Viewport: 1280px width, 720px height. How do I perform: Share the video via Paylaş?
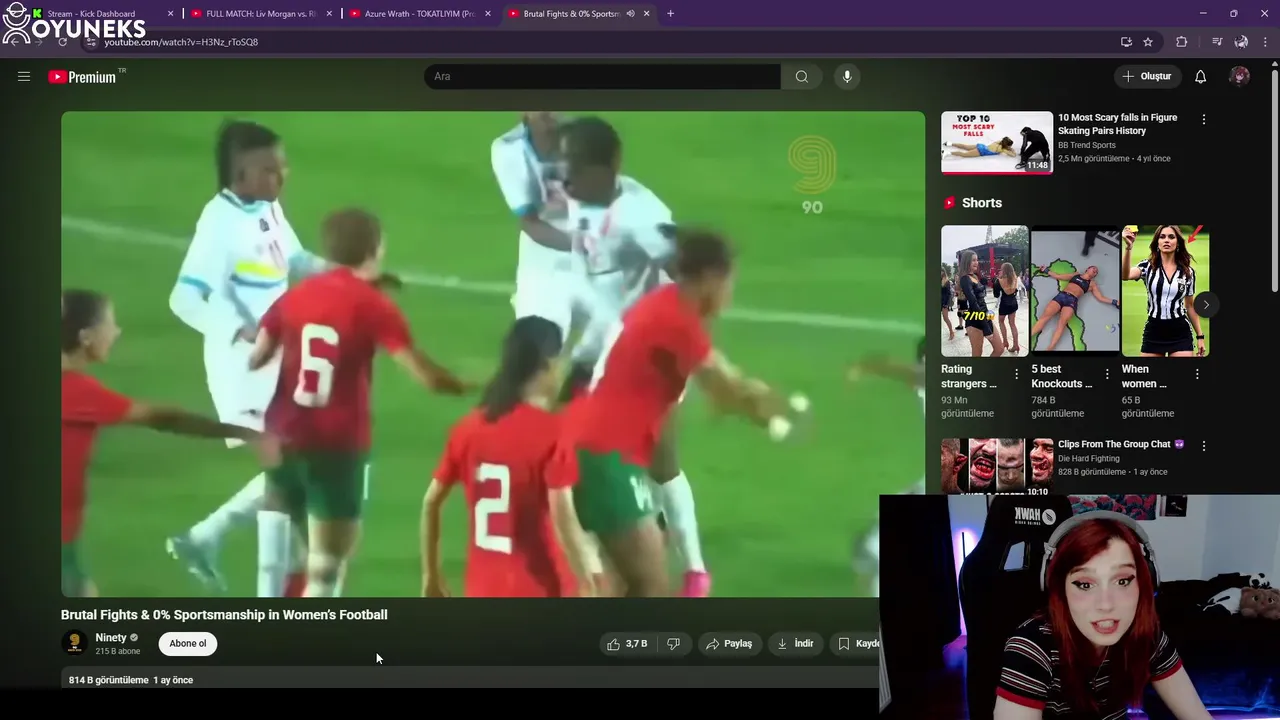point(729,644)
